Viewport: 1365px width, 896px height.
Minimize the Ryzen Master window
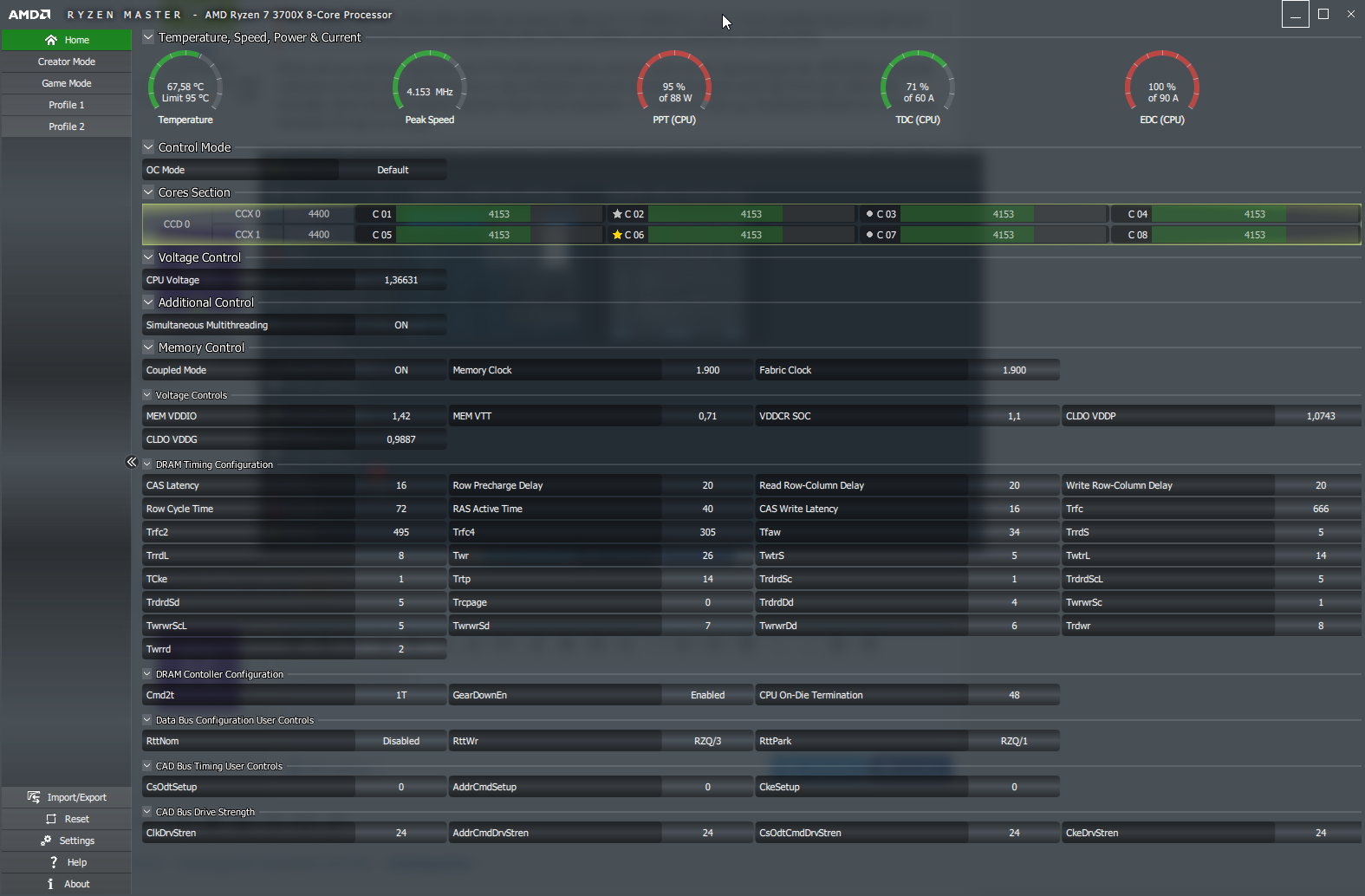click(1296, 14)
